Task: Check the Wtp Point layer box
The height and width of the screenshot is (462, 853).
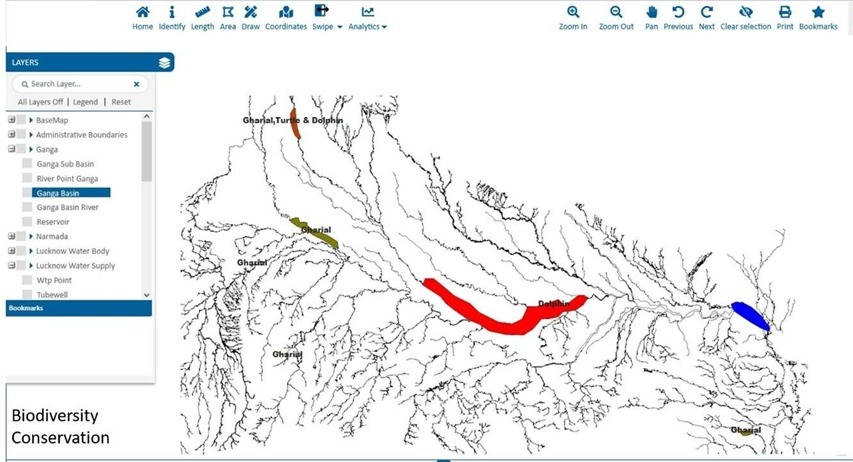Action: [x=28, y=281]
